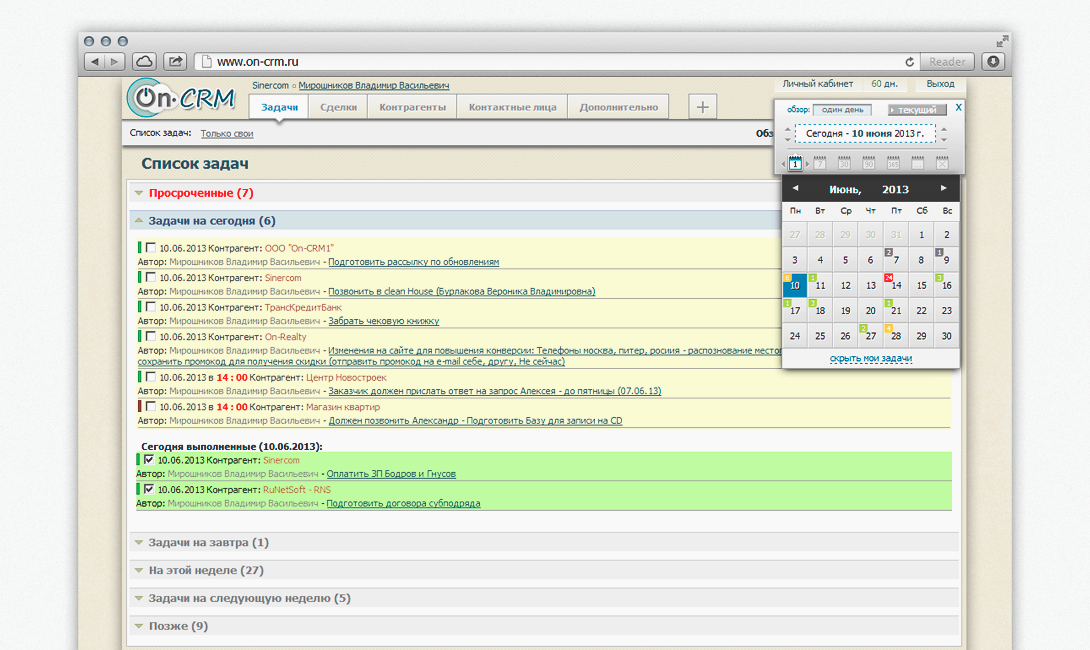
Task: Click the clear-period calendar X icon
Action: (942, 163)
